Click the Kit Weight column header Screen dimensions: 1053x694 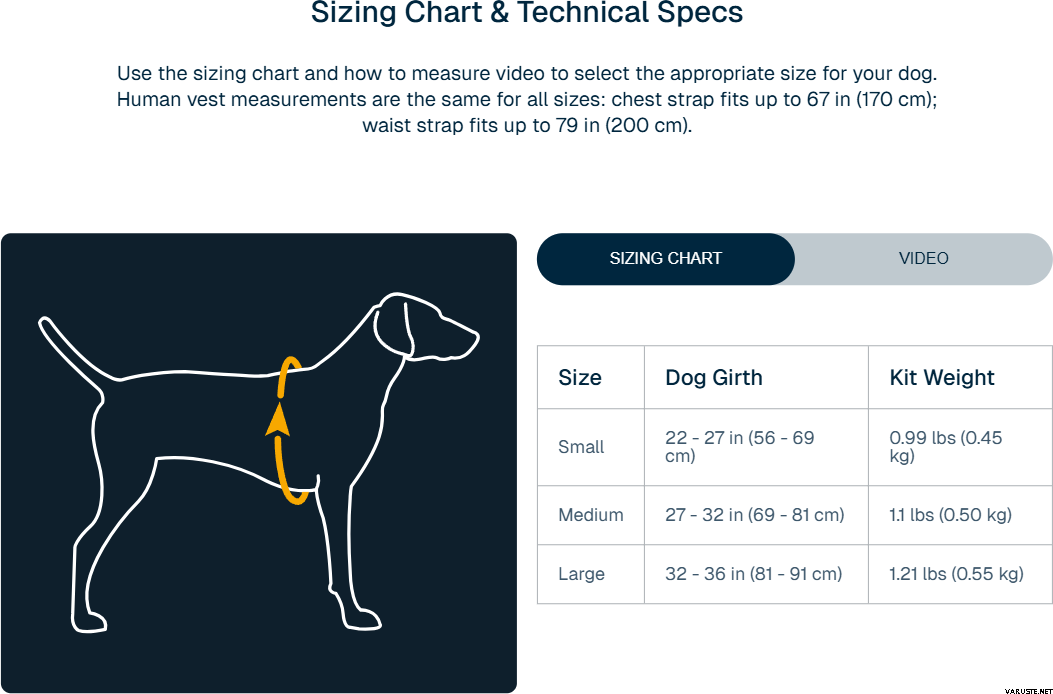pos(942,378)
